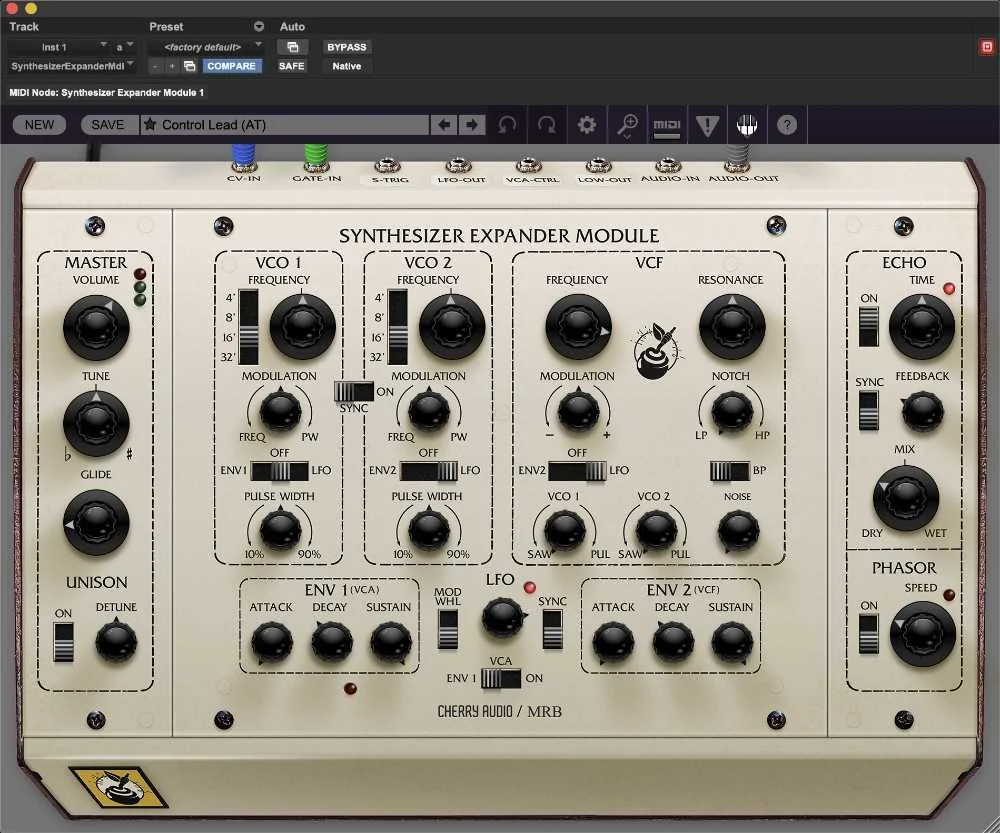Click the redo arrow icon in toolbar
Image resolution: width=1000 pixels, height=833 pixels.
[x=547, y=124]
